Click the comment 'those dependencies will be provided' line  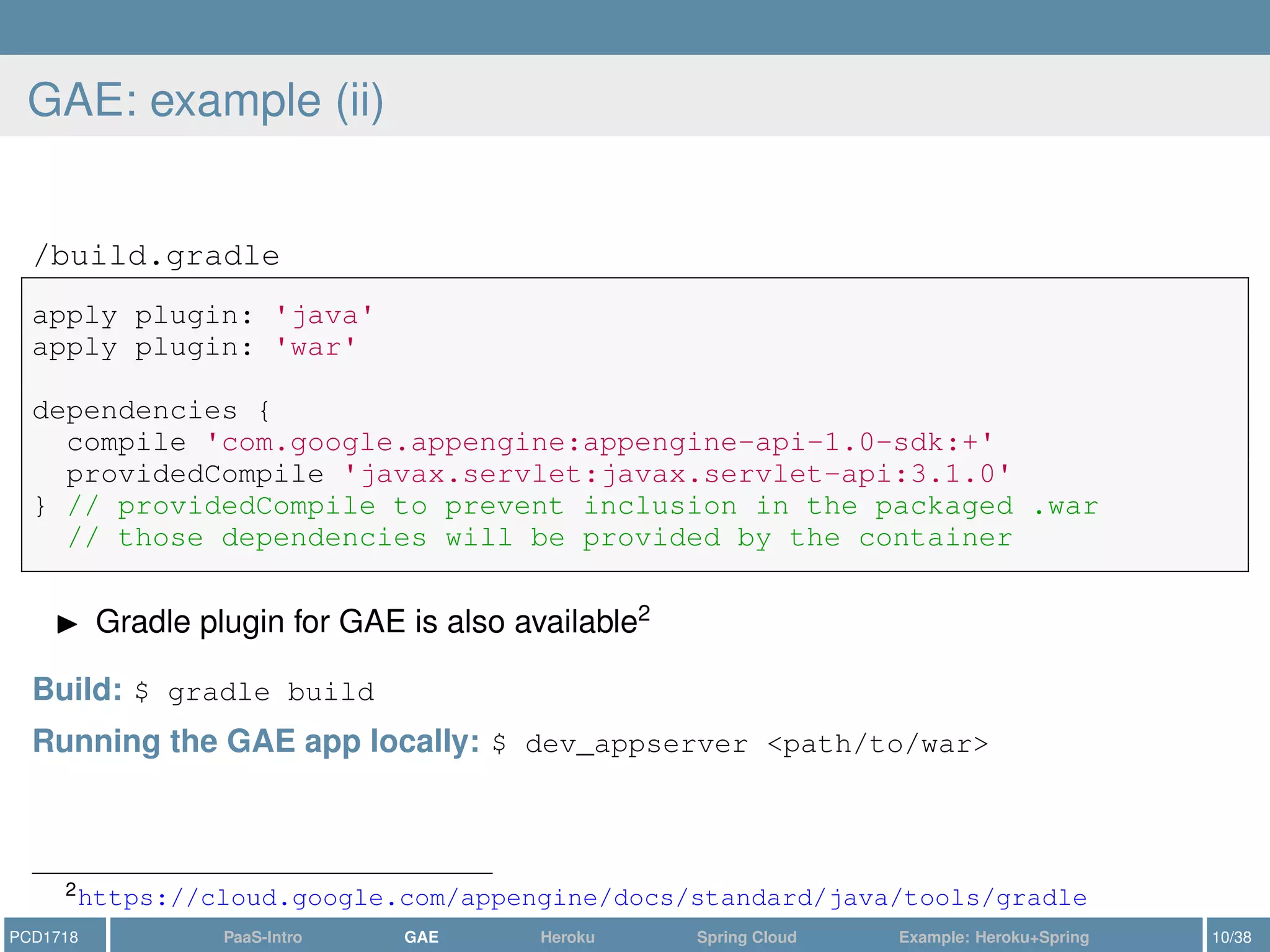tap(540, 538)
